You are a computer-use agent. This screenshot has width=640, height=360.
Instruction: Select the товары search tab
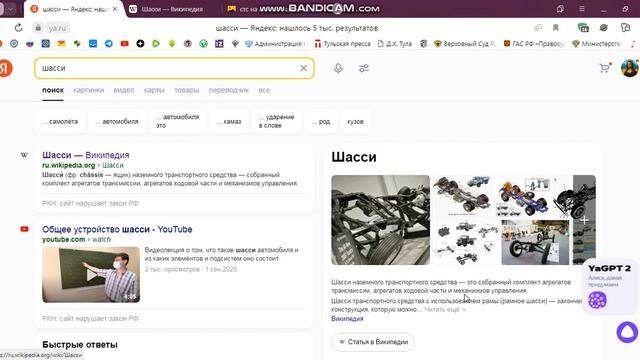(x=187, y=90)
